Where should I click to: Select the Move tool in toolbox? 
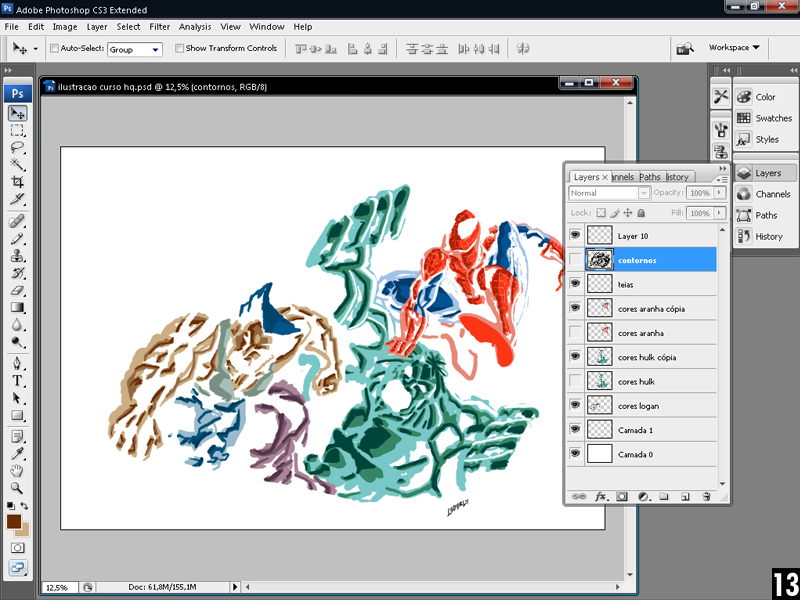[18, 114]
